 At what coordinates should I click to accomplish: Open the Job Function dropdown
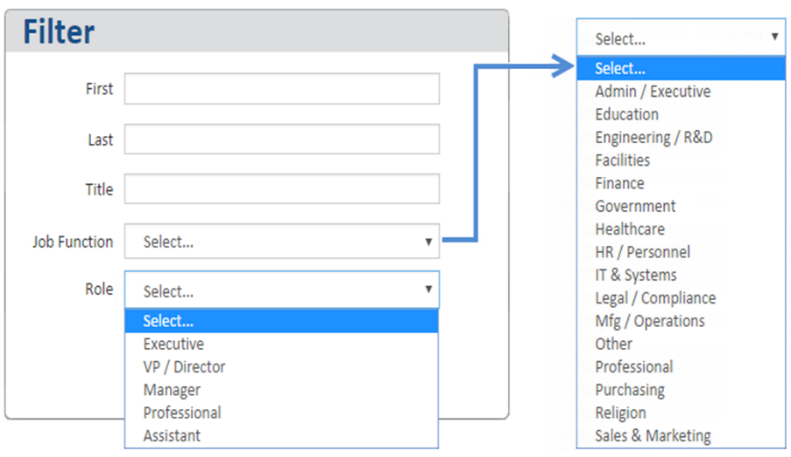(x=282, y=242)
